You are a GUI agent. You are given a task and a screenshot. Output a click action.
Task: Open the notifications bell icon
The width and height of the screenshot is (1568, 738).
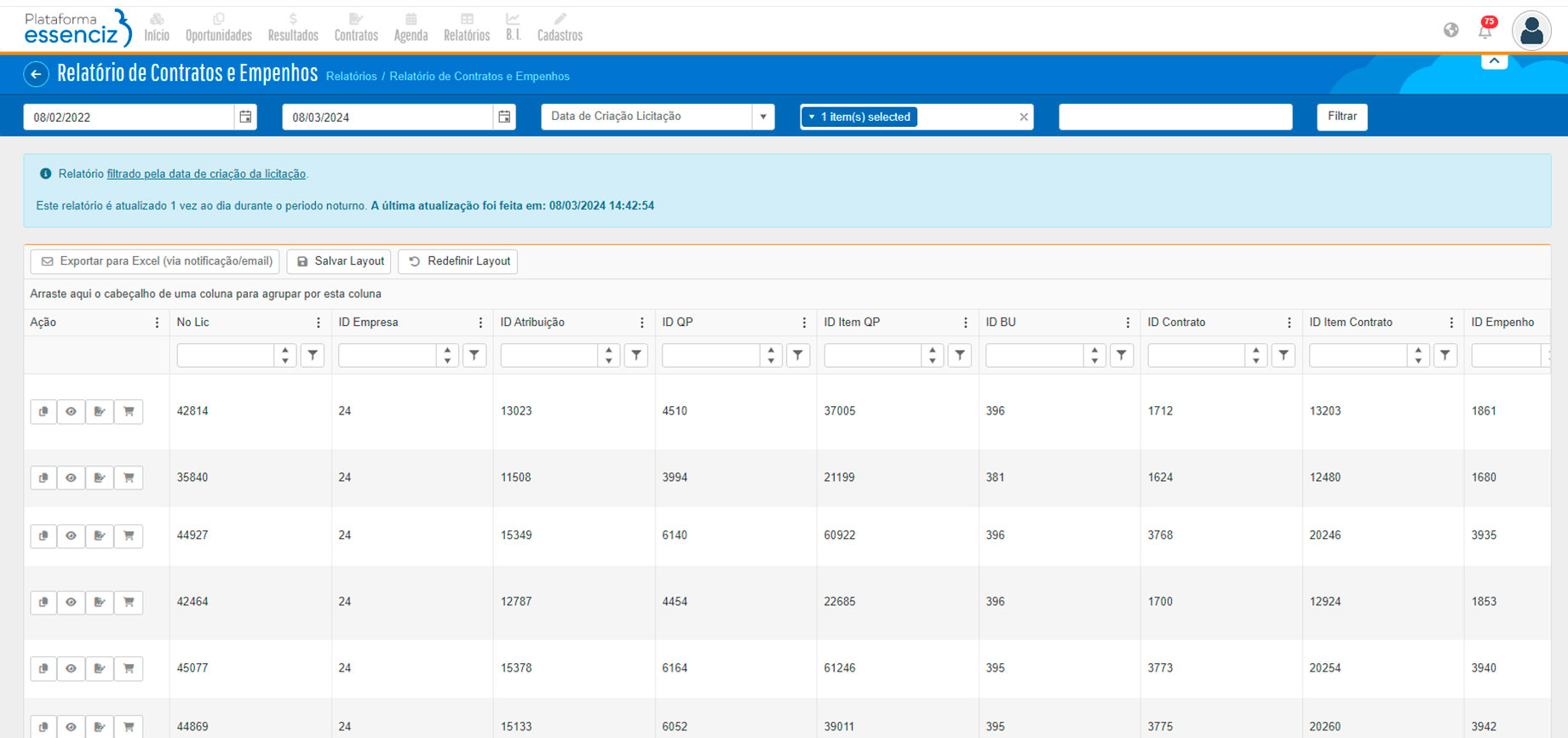click(x=1485, y=30)
